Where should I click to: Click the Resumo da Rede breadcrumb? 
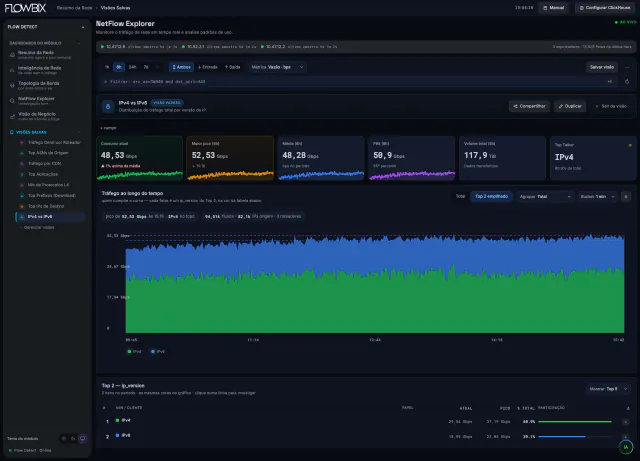pos(75,8)
